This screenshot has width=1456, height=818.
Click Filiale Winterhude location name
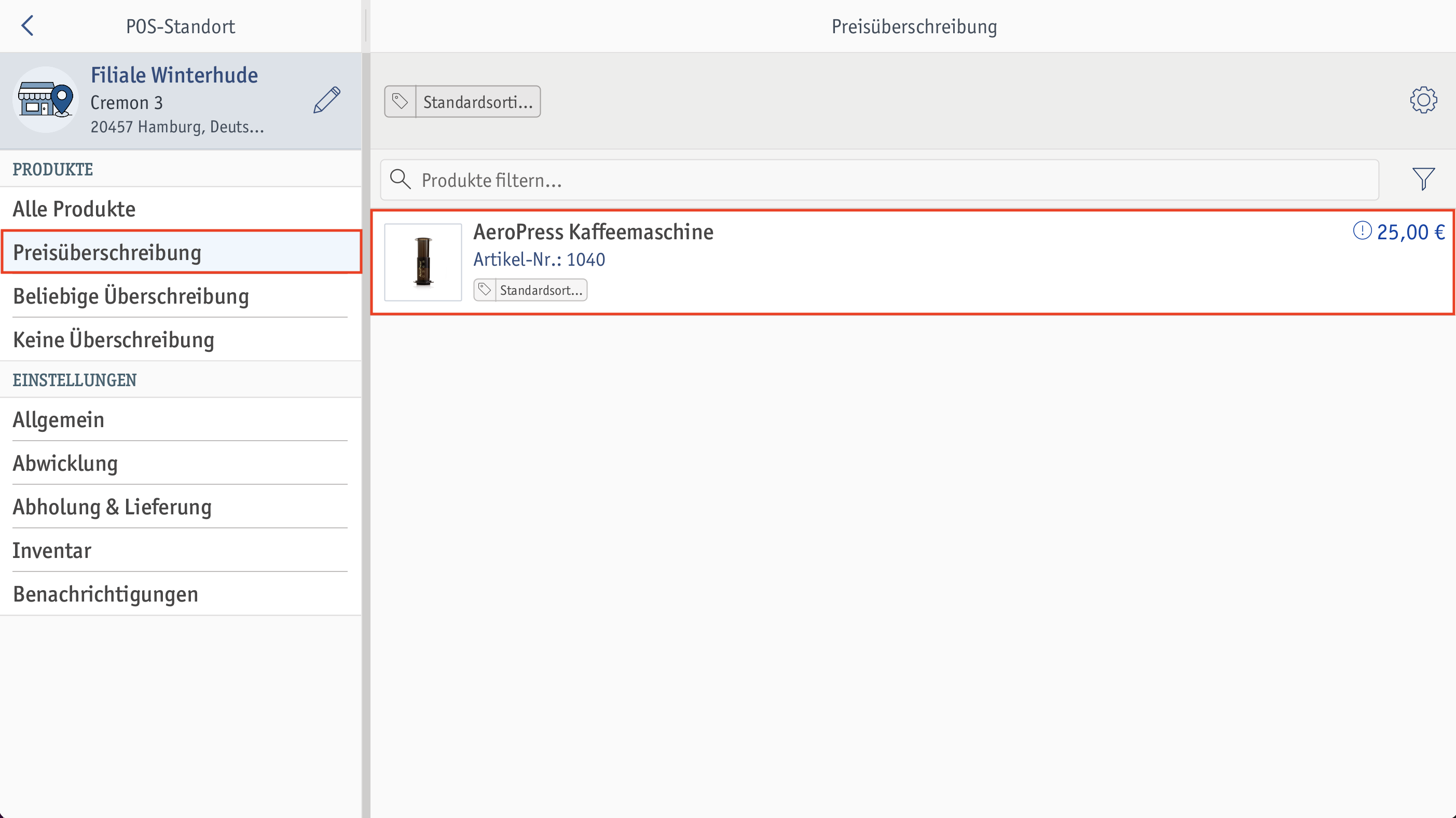point(174,75)
